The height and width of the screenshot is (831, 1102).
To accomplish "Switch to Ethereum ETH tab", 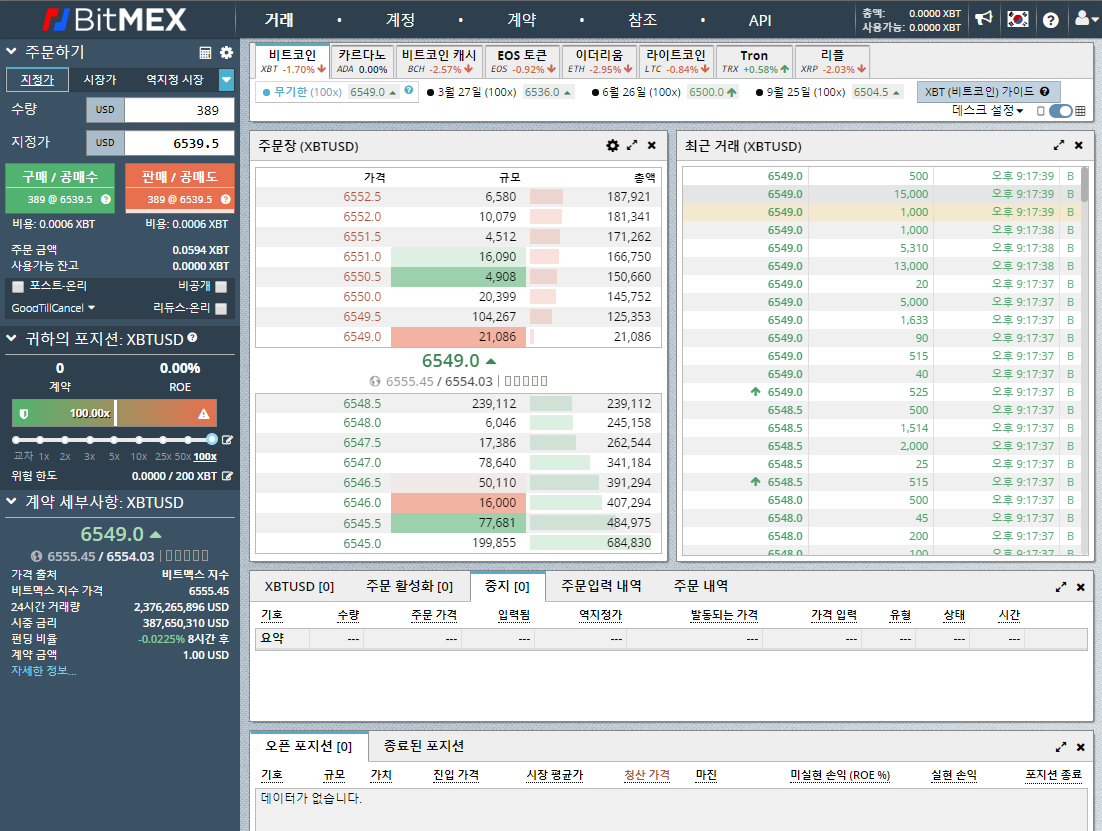I will pos(599,61).
